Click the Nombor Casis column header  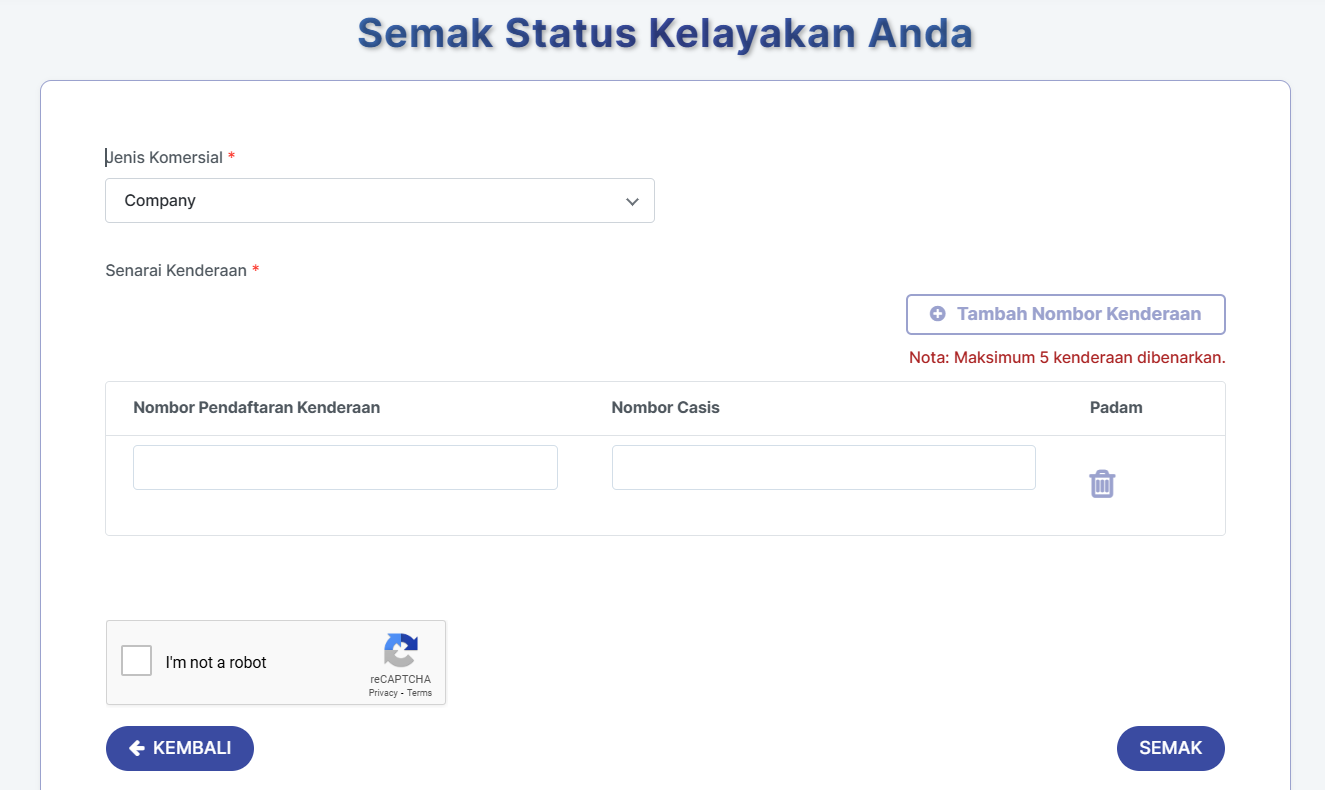pyautogui.click(x=666, y=408)
